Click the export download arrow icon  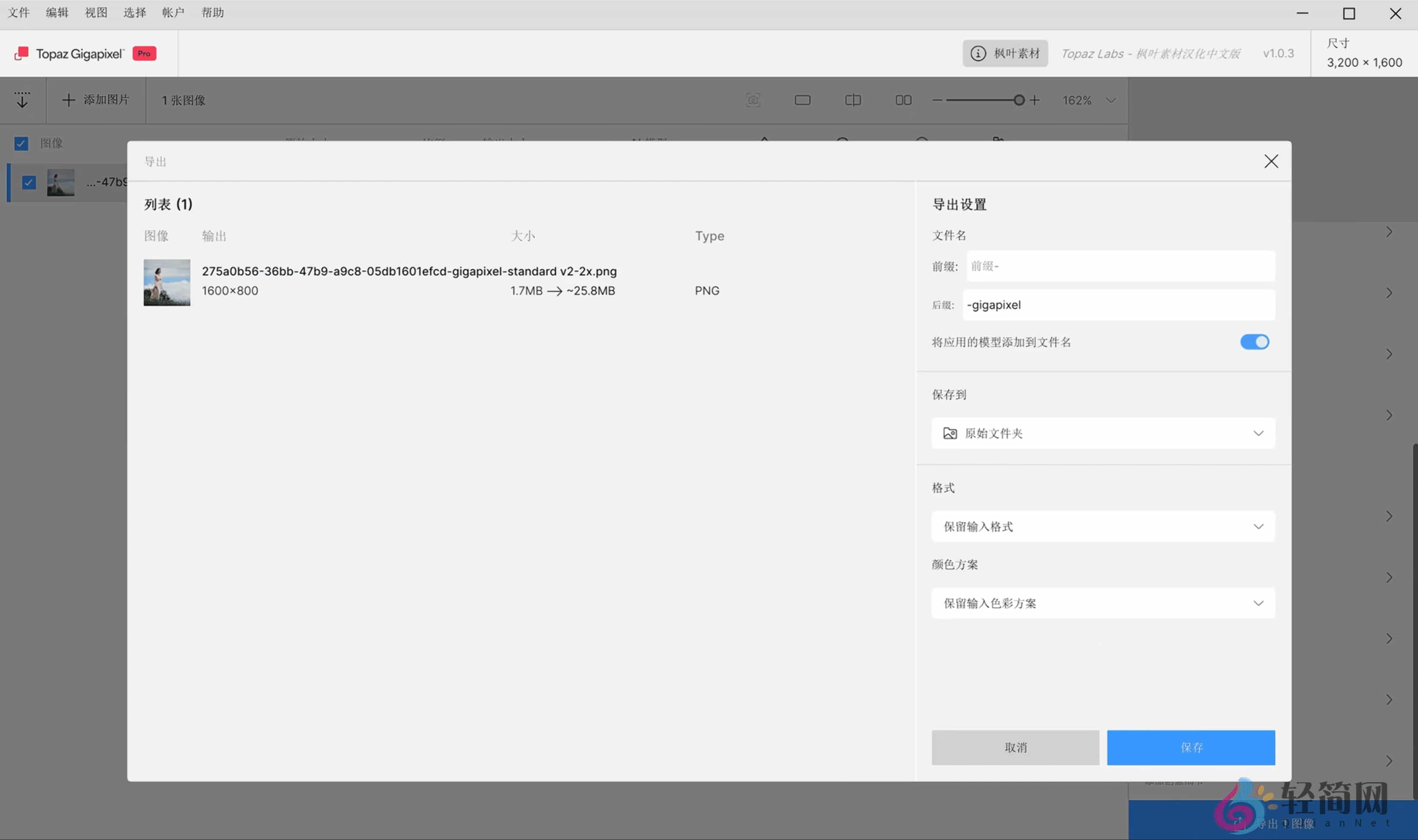coord(23,100)
